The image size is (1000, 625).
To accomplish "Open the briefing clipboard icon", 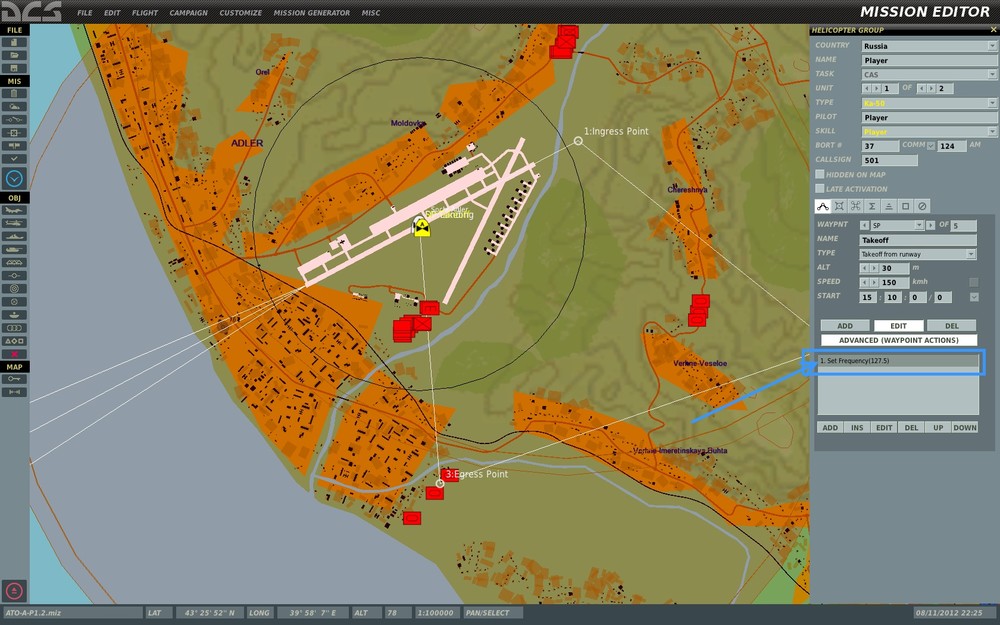I will pyautogui.click(x=14, y=94).
